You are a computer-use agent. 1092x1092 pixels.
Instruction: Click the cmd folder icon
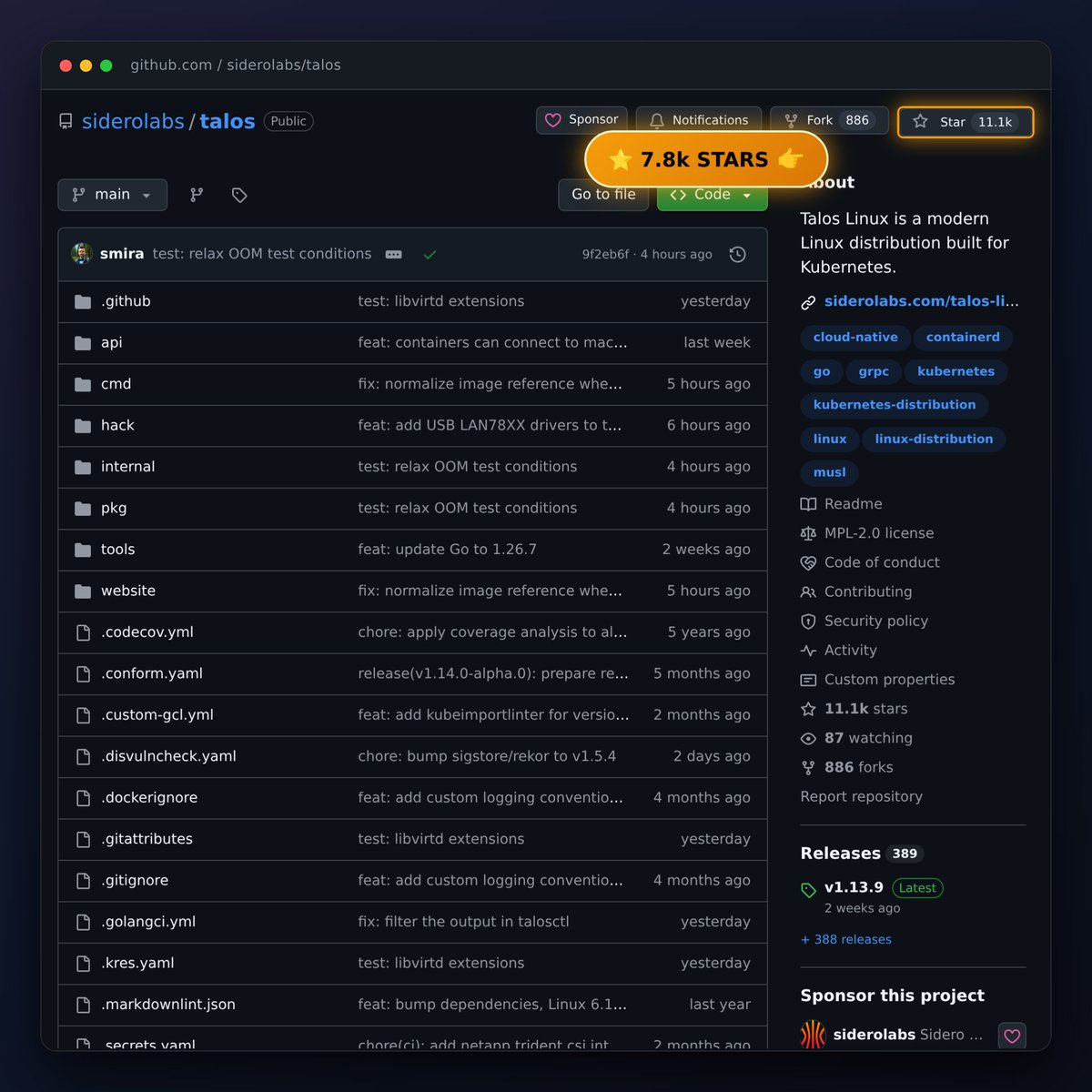click(83, 385)
